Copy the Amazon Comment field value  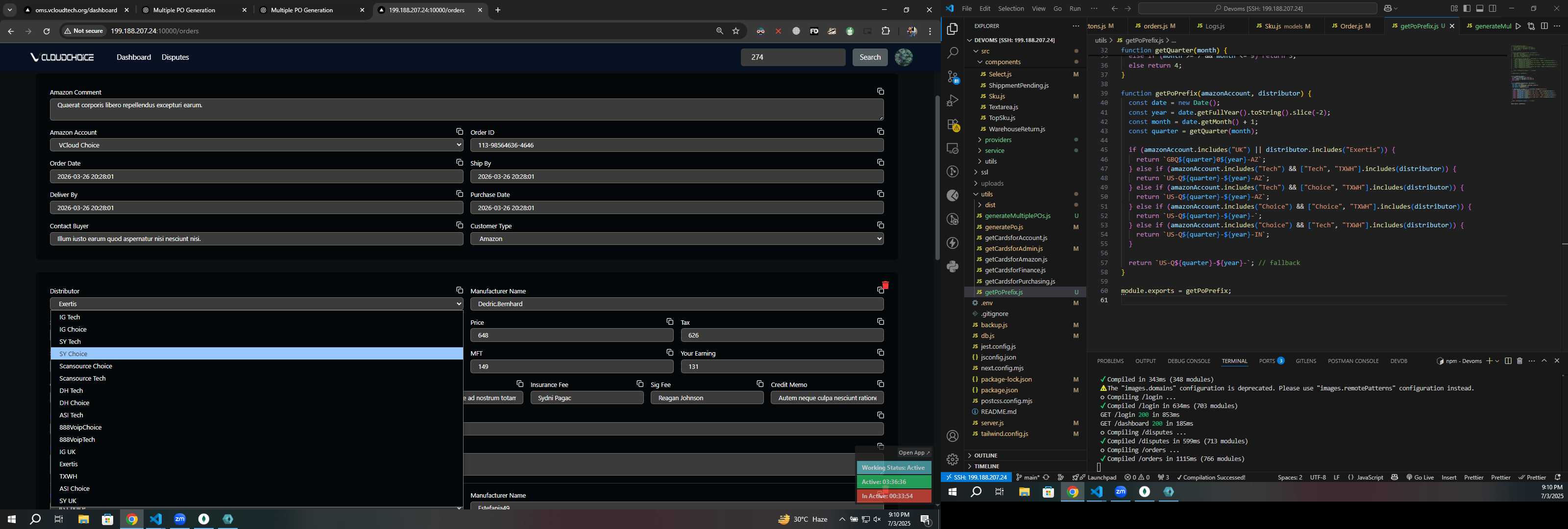[880, 91]
